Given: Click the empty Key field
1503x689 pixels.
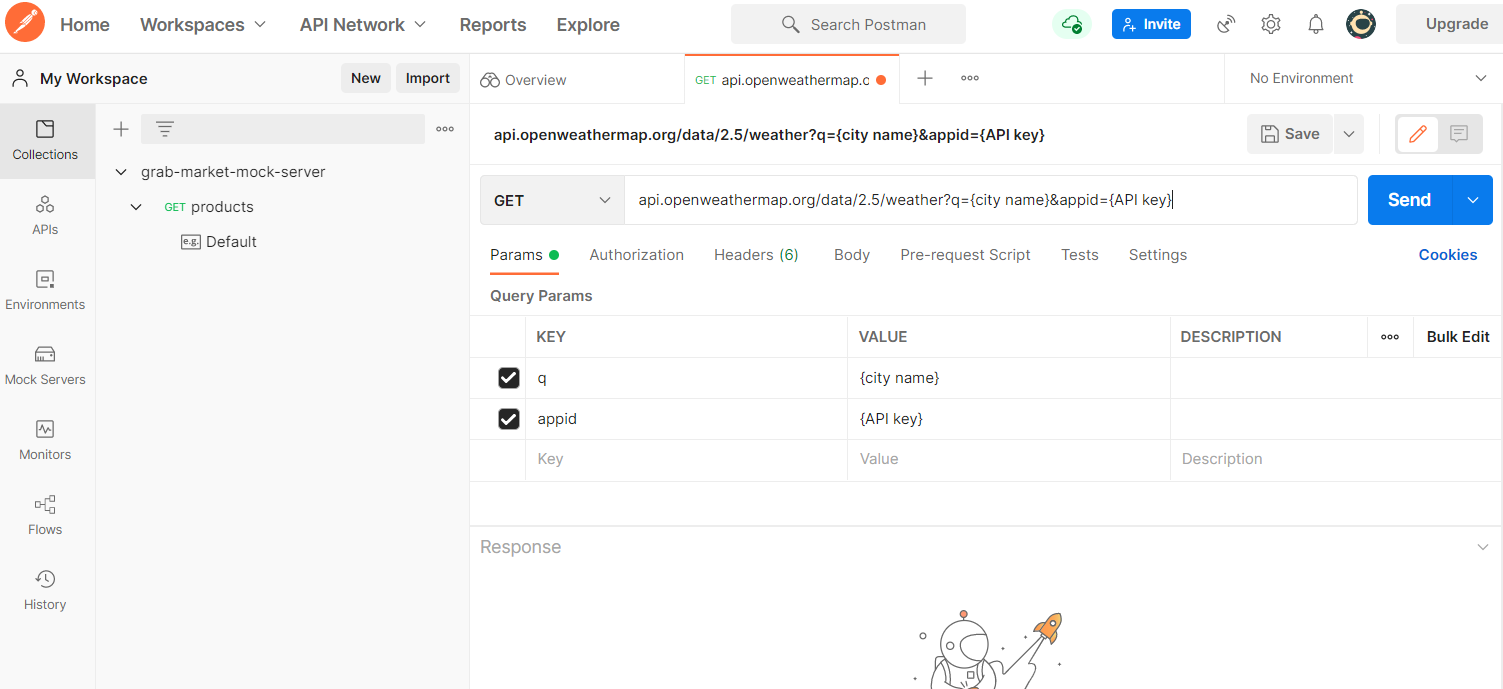Looking at the screenshot, I should (x=686, y=459).
